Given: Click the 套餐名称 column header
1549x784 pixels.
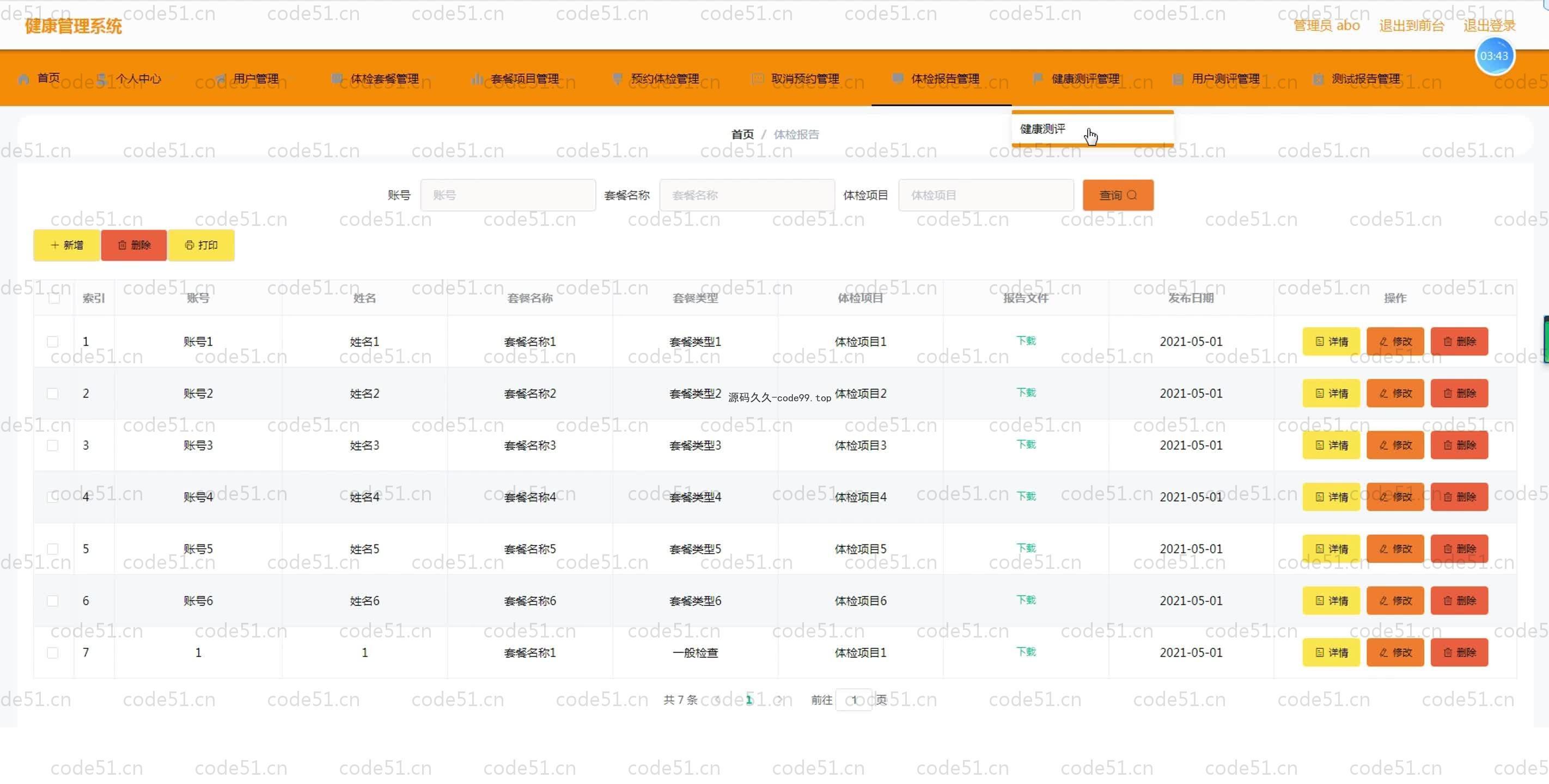Looking at the screenshot, I should [530, 298].
